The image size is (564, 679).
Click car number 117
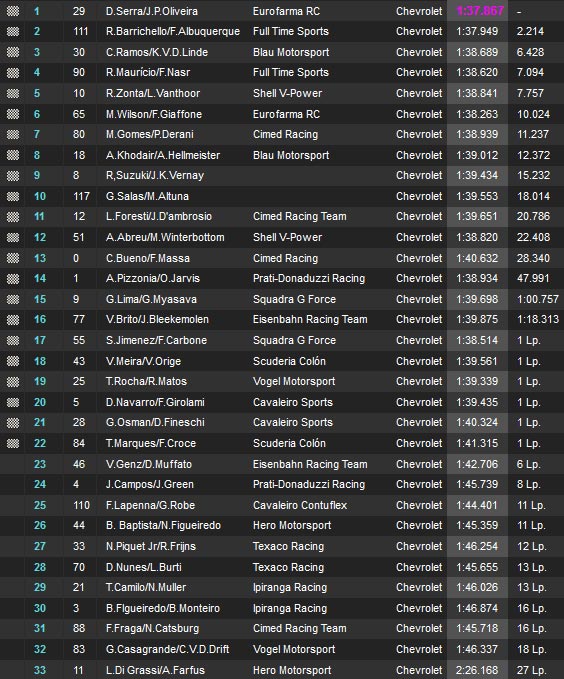pos(81,196)
